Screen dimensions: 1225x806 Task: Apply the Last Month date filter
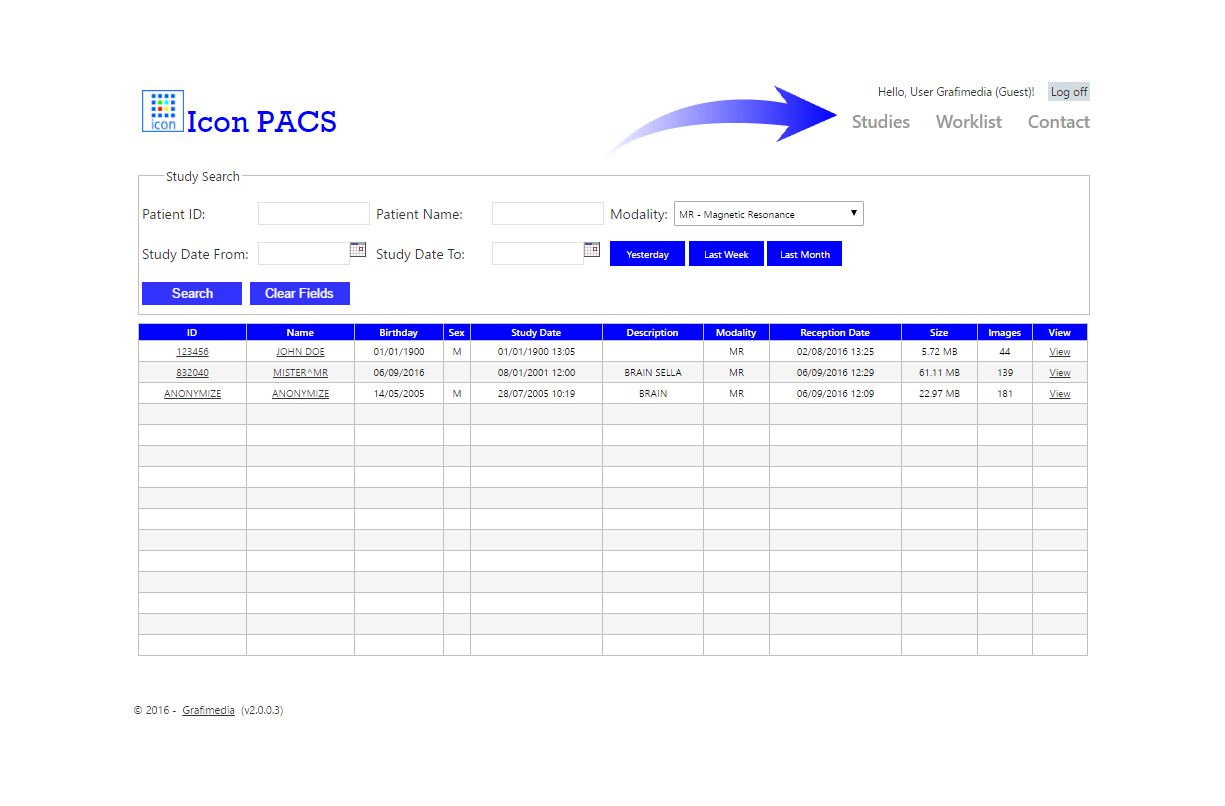pyautogui.click(x=804, y=254)
